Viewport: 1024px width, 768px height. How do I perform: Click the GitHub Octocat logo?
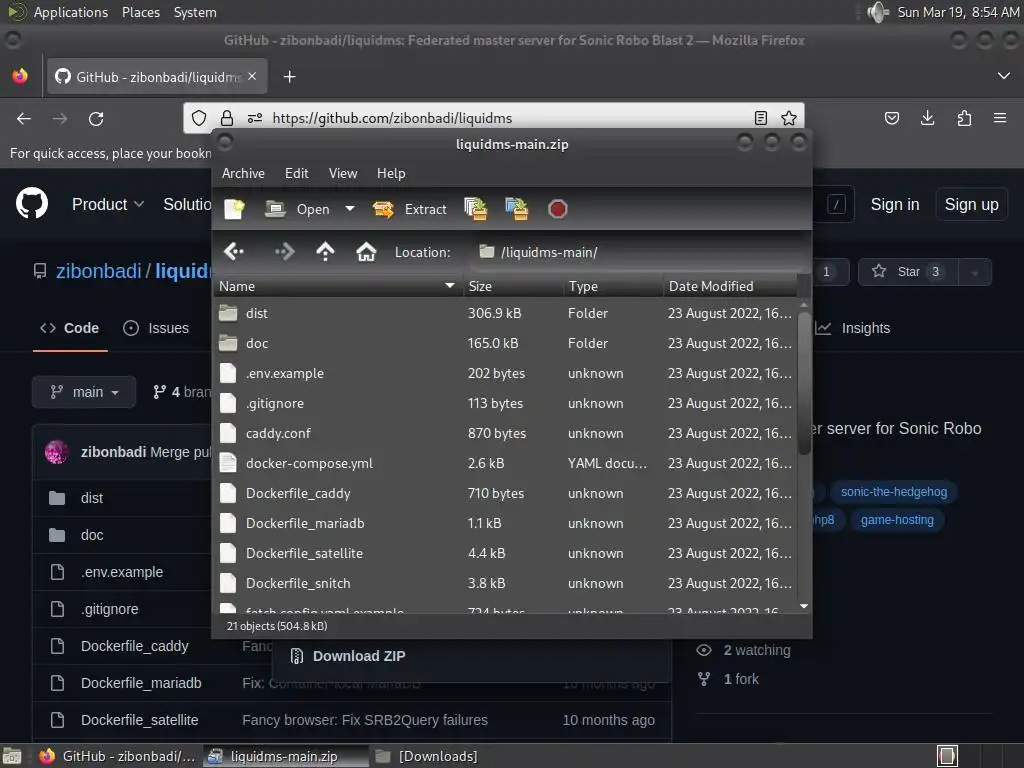coord(32,204)
